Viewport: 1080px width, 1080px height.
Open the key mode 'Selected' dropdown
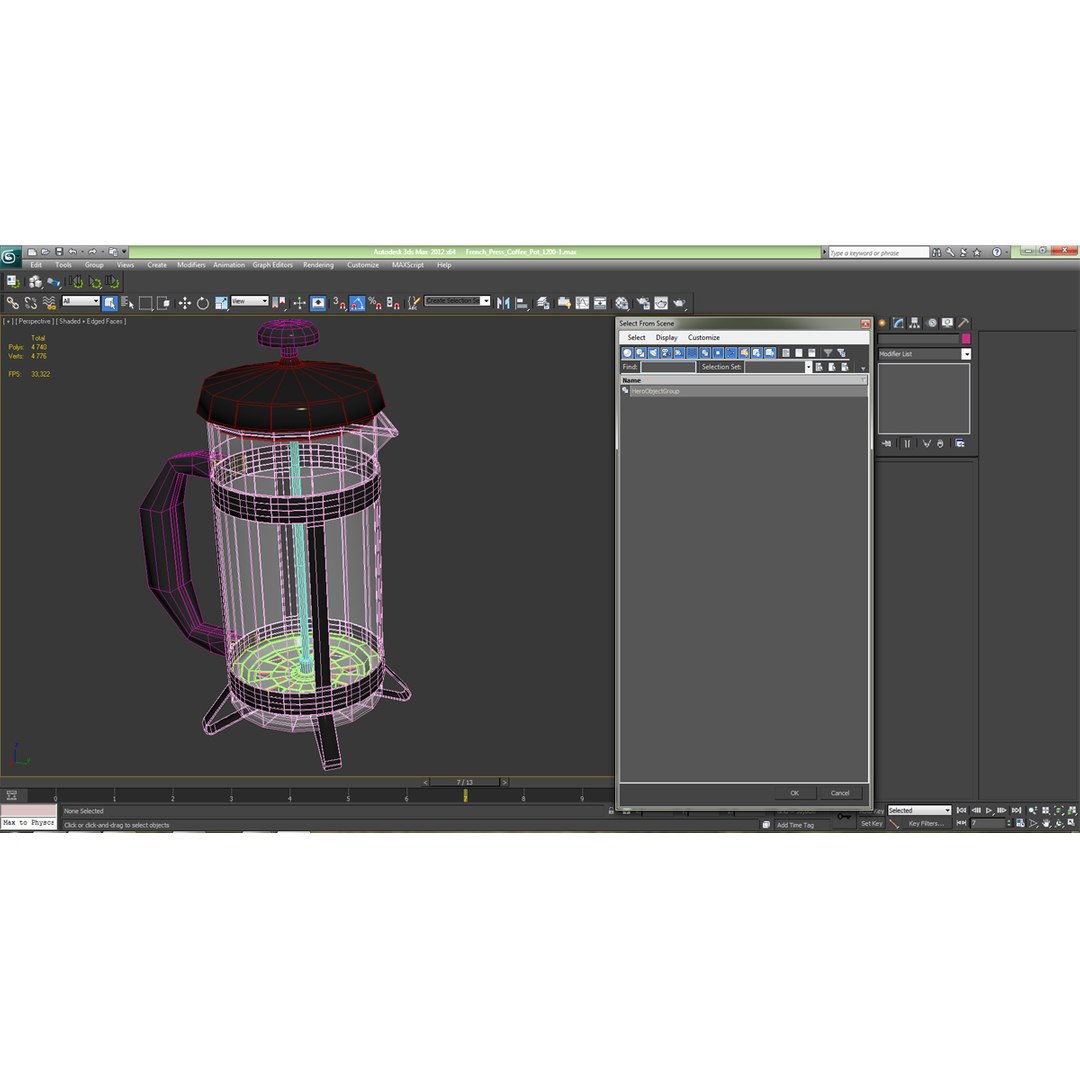click(919, 811)
